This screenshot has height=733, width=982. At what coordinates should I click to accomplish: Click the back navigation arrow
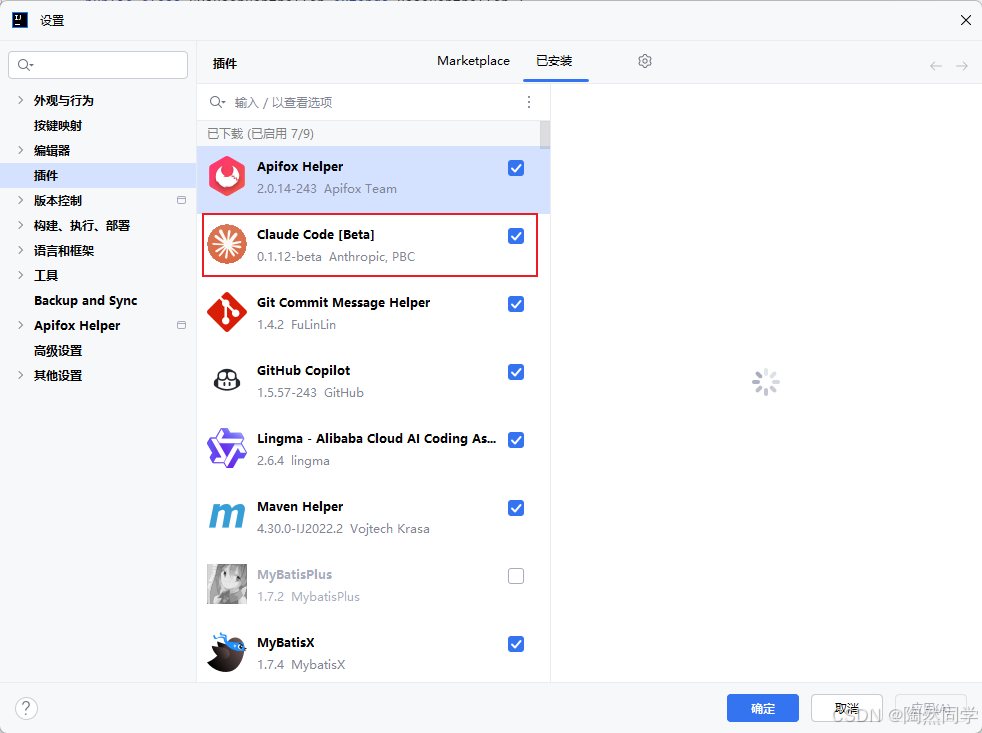point(936,66)
